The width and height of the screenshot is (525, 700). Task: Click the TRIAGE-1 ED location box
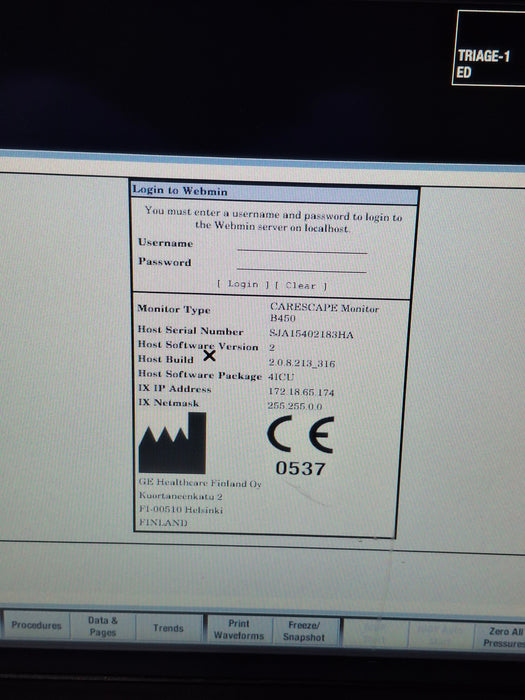click(489, 47)
